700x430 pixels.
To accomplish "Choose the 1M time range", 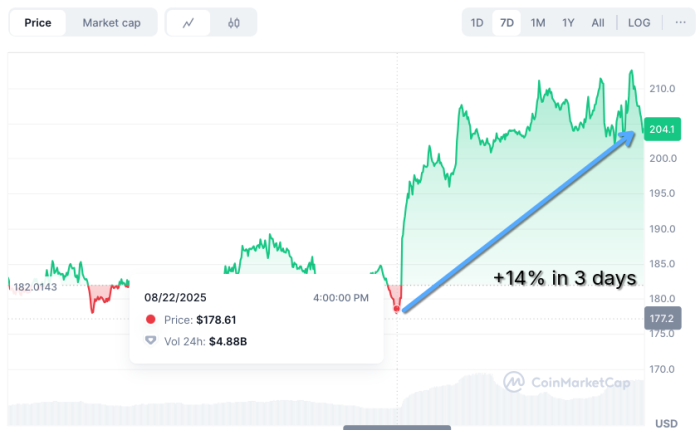I will tap(538, 22).
